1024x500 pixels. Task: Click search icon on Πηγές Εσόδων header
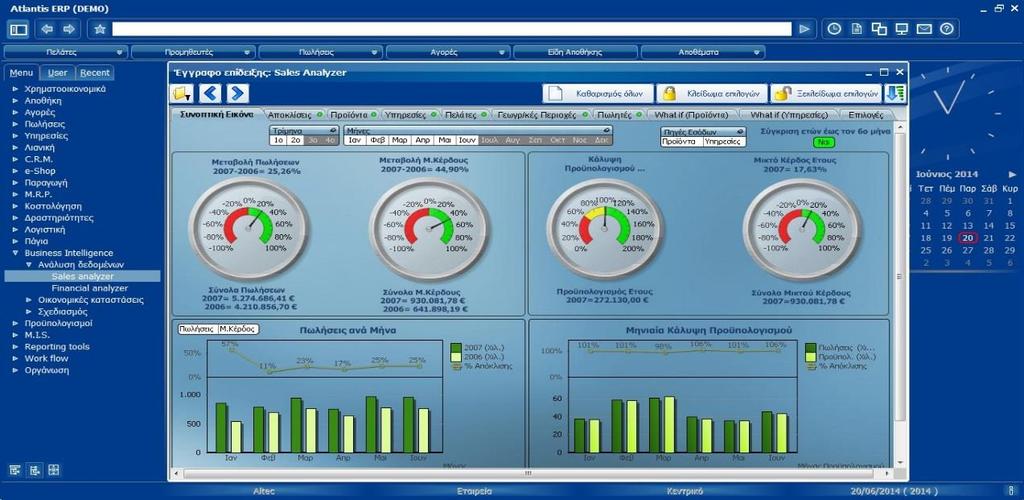739,131
